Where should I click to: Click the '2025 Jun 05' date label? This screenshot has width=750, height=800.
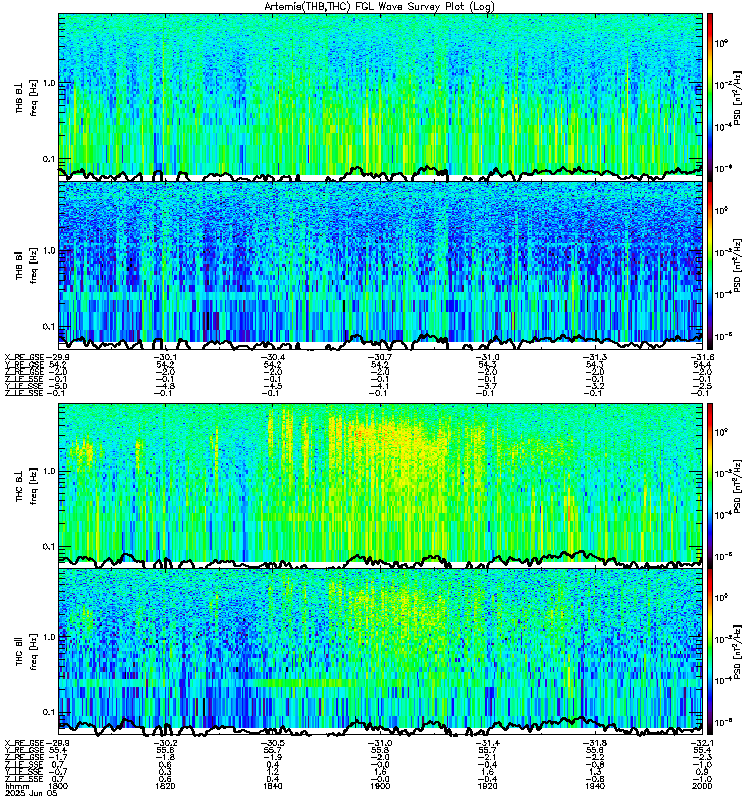pos(31,793)
